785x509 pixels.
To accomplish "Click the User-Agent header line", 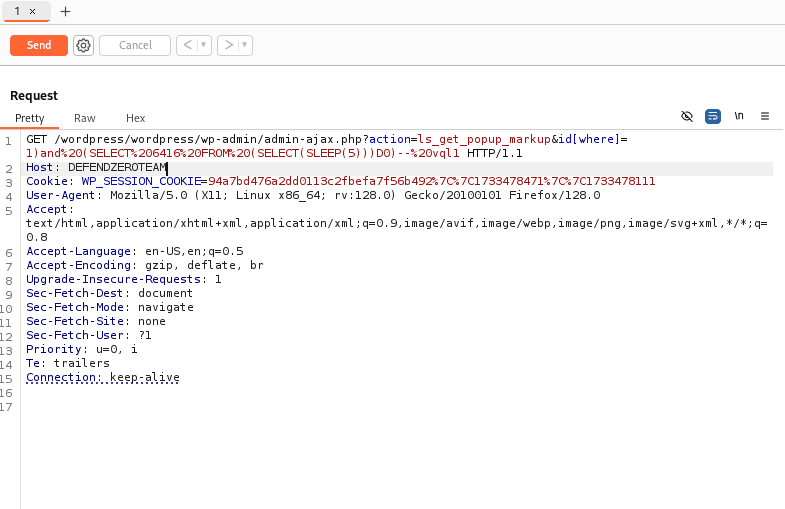I will pos(313,195).
